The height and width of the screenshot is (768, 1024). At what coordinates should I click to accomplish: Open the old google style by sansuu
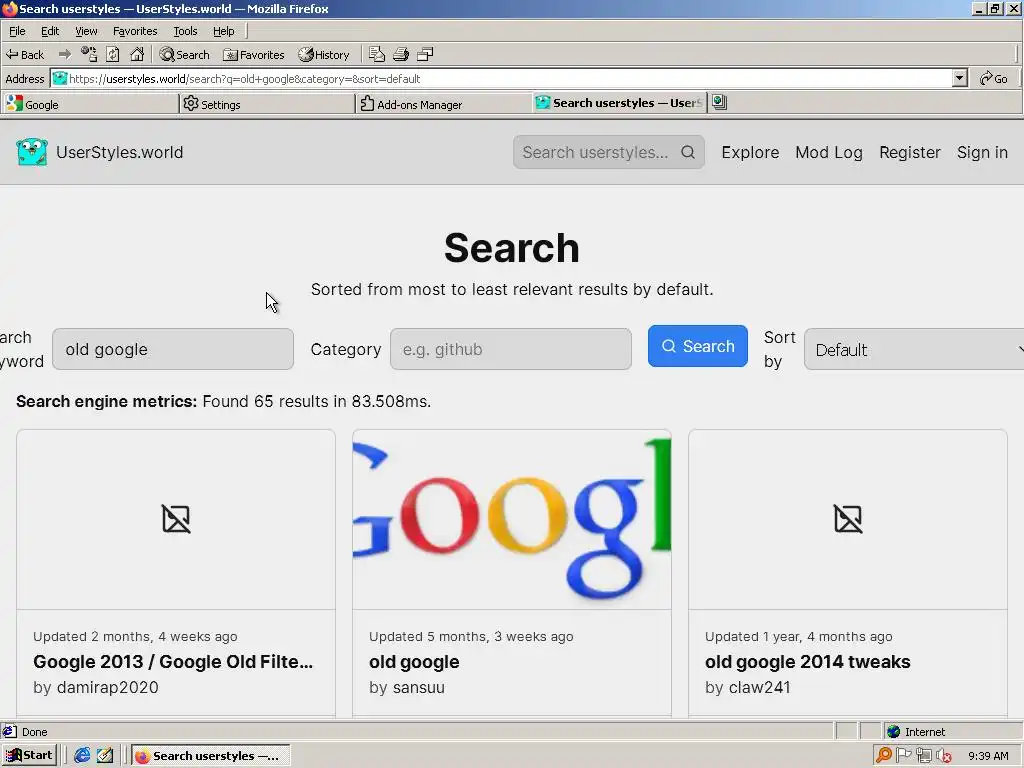414,662
